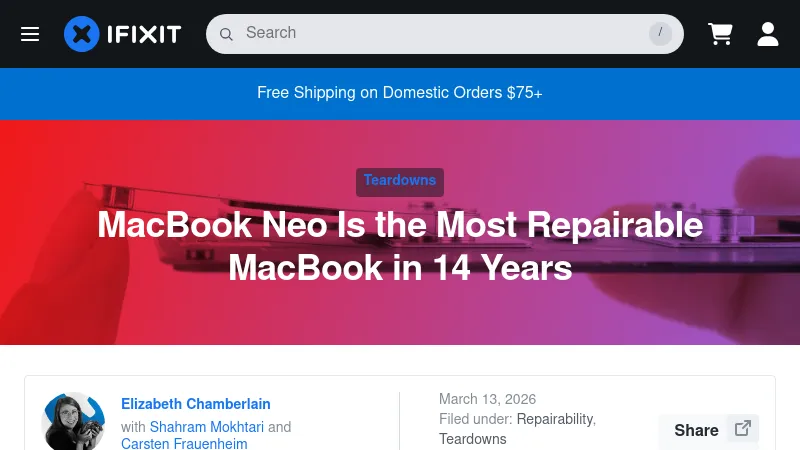Click Elizabeth Chamberlain's avatar photo
The image size is (800, 450).
(x=73, y=421)
